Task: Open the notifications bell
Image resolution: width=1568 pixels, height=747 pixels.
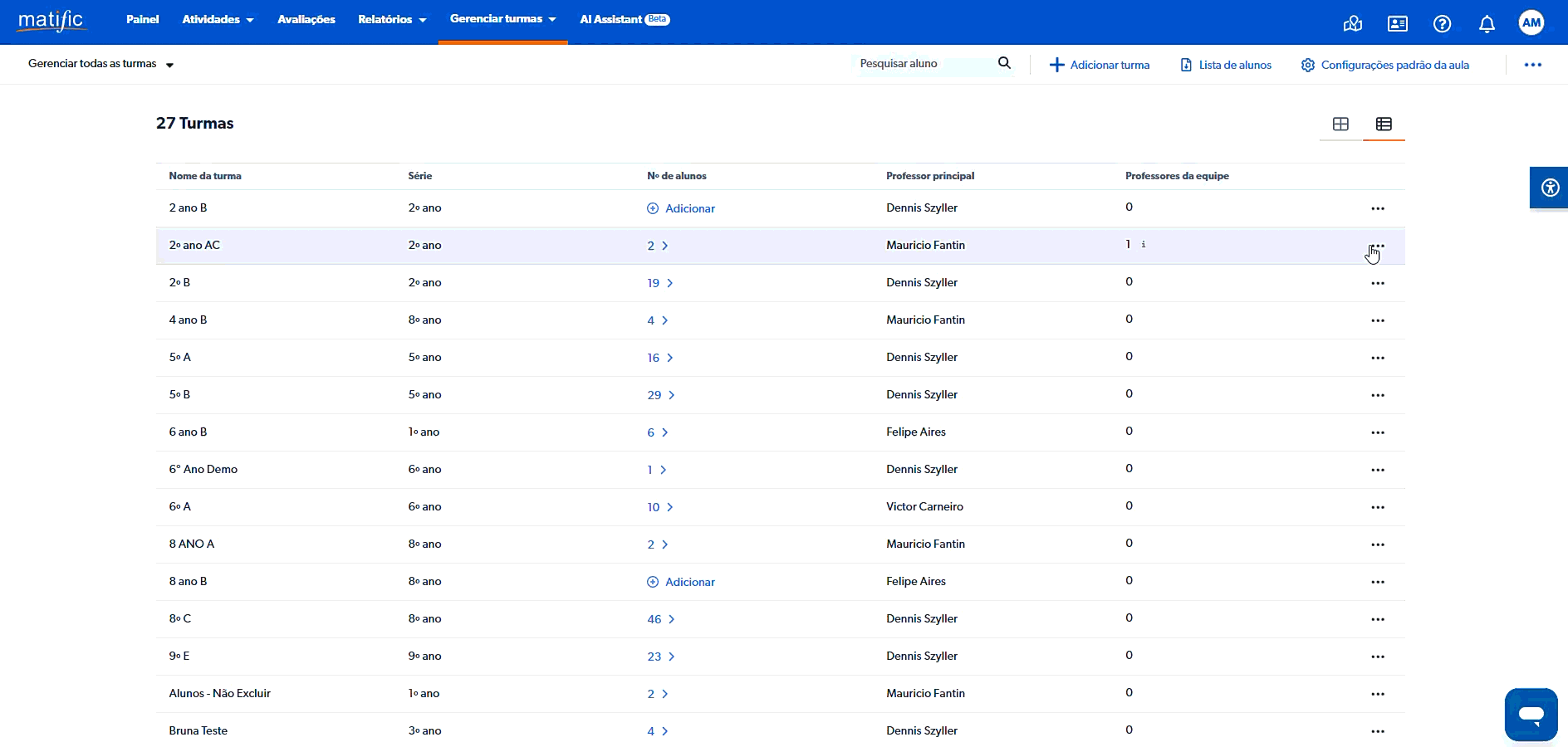Action: coord(1487,24)
